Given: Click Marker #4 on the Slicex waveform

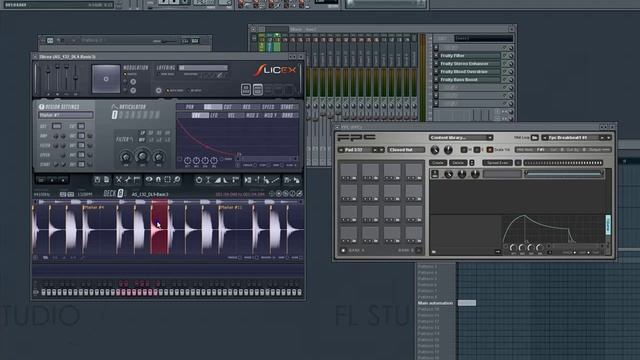Looking at the screenshot, I should [93, 207].
